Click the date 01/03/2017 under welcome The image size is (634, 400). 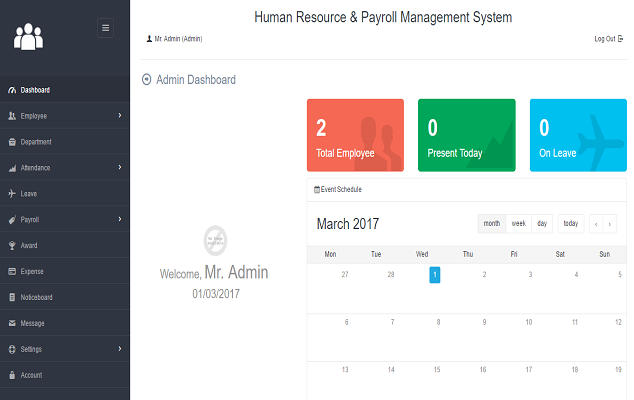(x=216, y=294)
